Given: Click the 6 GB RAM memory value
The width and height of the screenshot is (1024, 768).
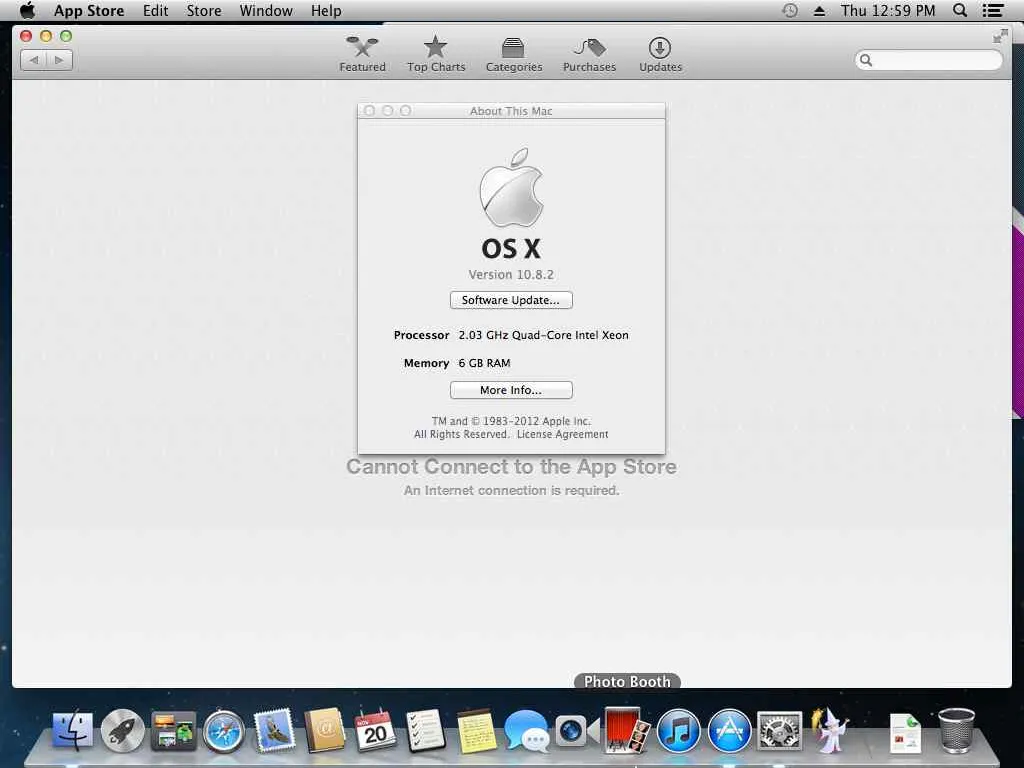Looking at the screenshot, I should click(x=485, y=363).
